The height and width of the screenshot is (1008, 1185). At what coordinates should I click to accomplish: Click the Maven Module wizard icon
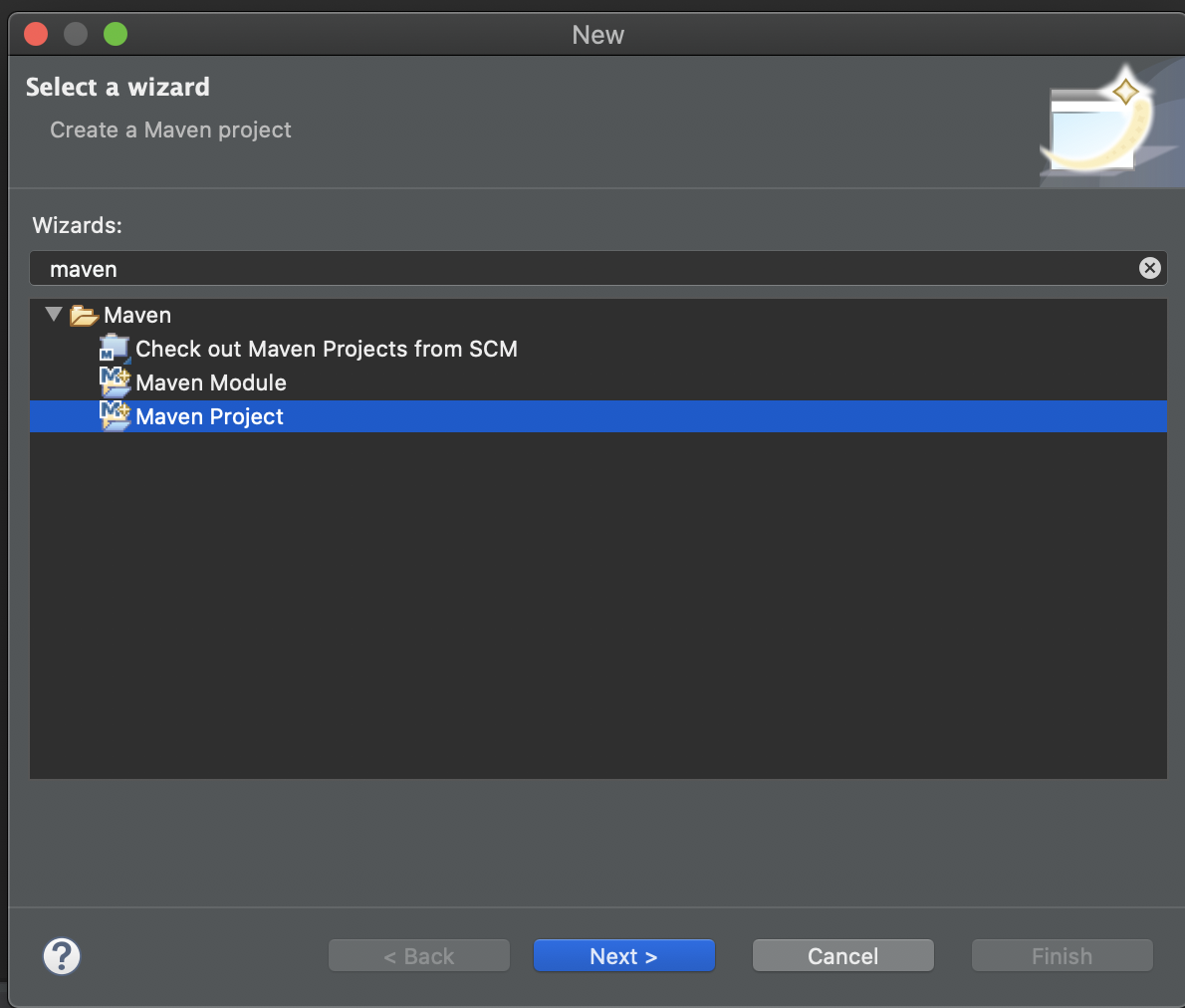pos(115,382)
